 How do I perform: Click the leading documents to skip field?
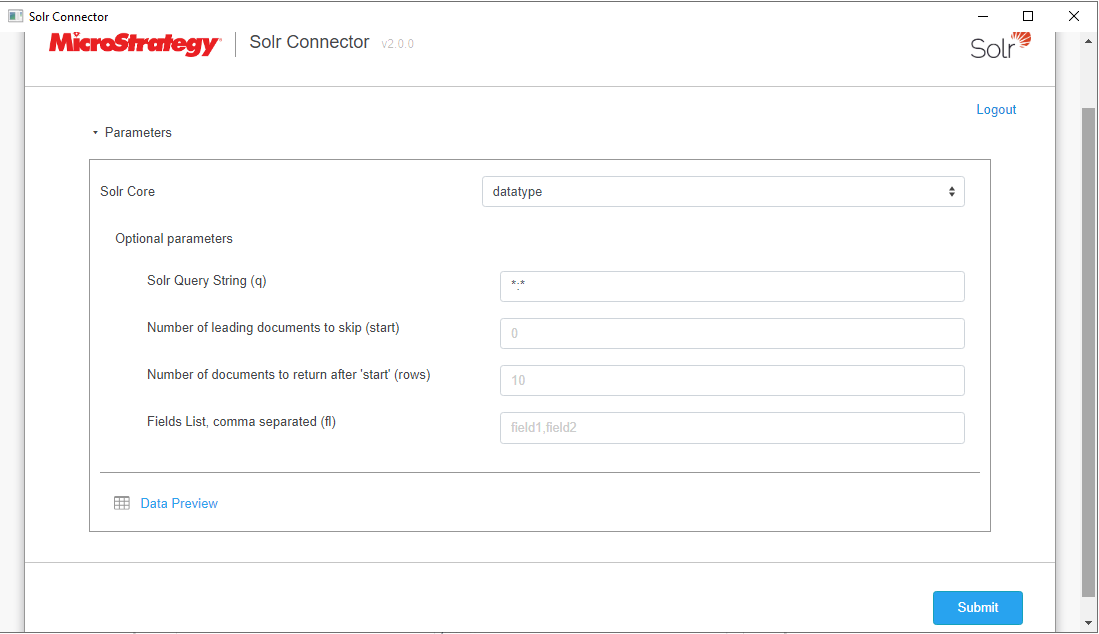pos(731,333)
